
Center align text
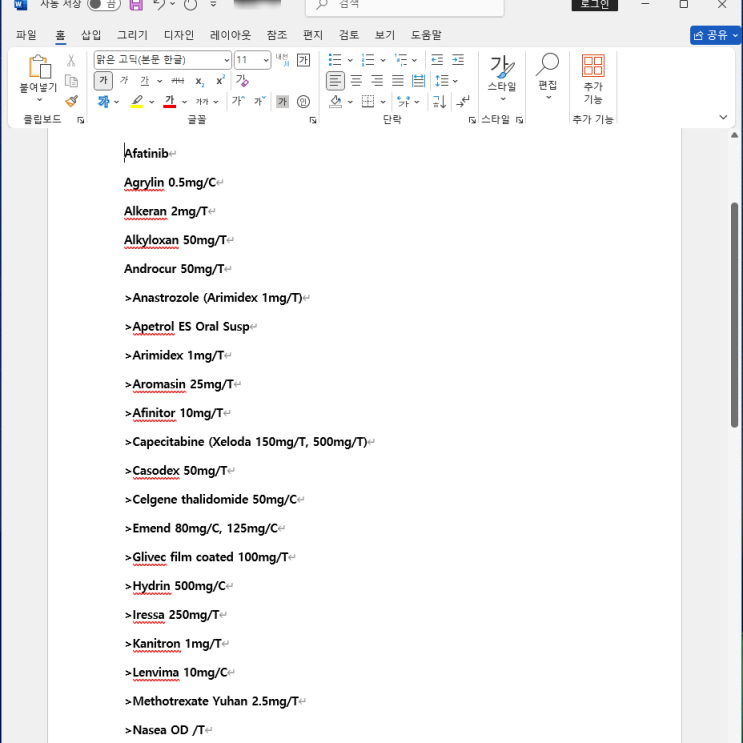356,81
